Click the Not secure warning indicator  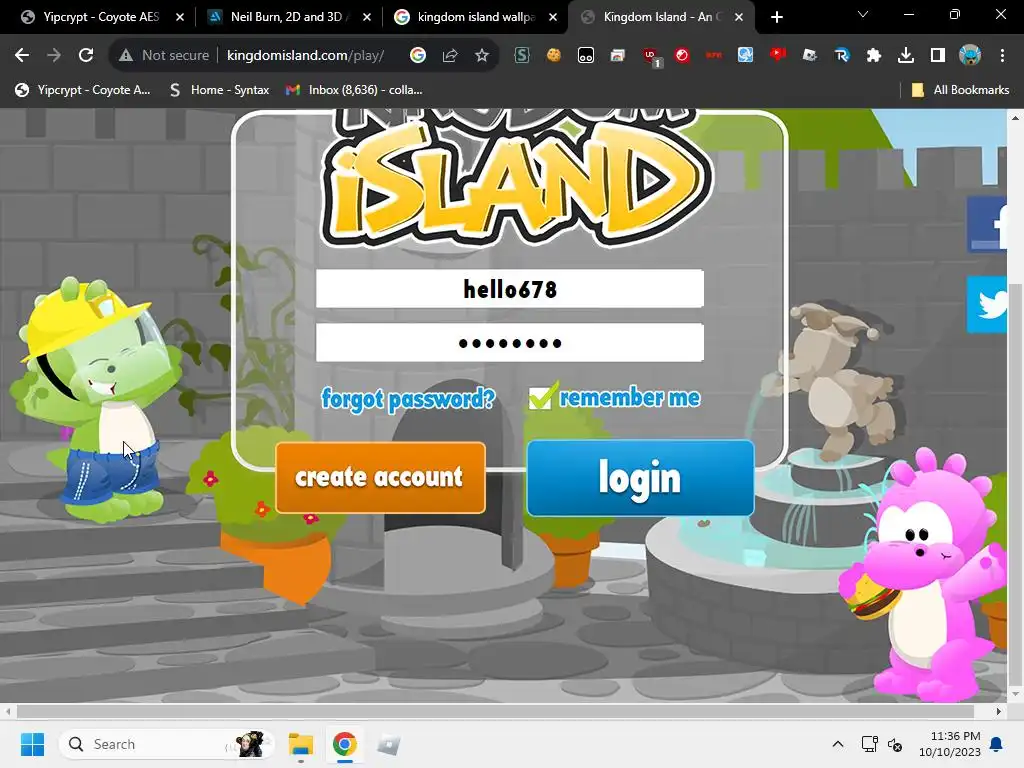(x=163, y=56)
